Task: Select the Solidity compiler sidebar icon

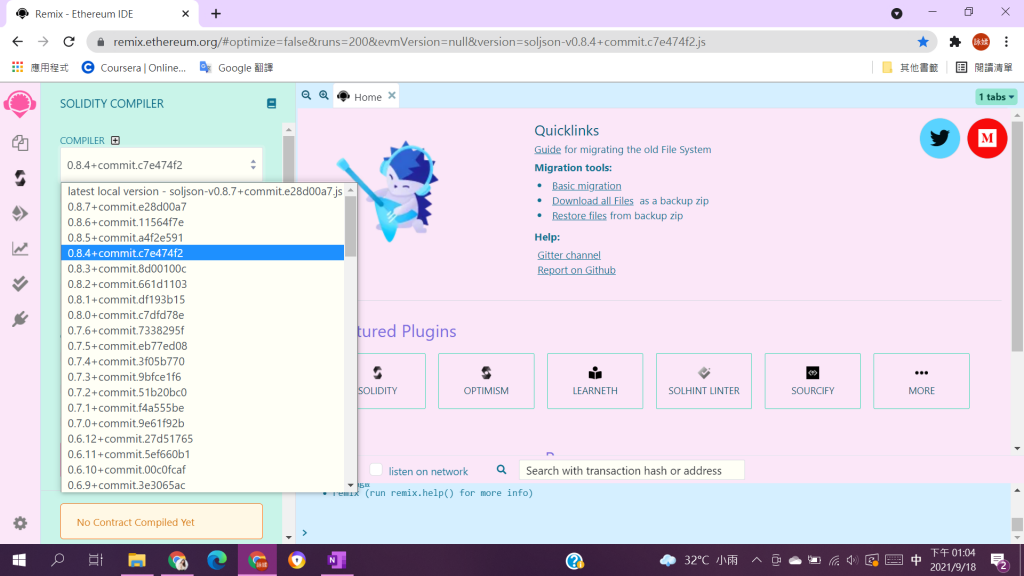Action: [20, 178]
